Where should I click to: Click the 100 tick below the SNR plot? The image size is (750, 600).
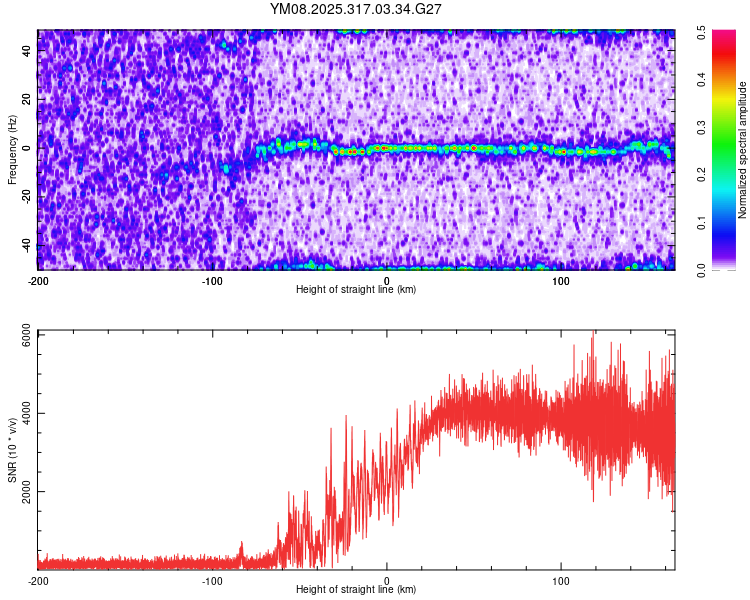point(561,581)
